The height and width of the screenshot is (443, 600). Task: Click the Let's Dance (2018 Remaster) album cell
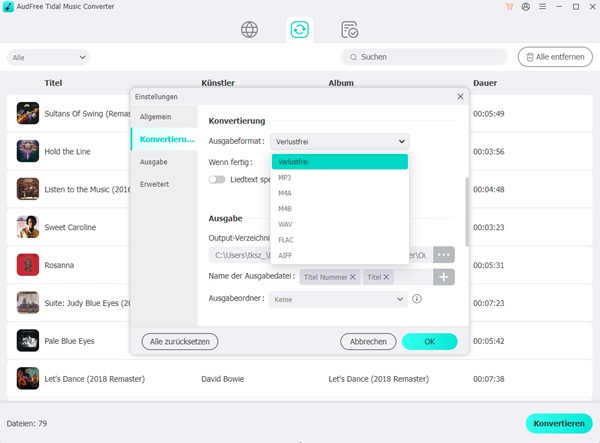(x=378, y=379)
